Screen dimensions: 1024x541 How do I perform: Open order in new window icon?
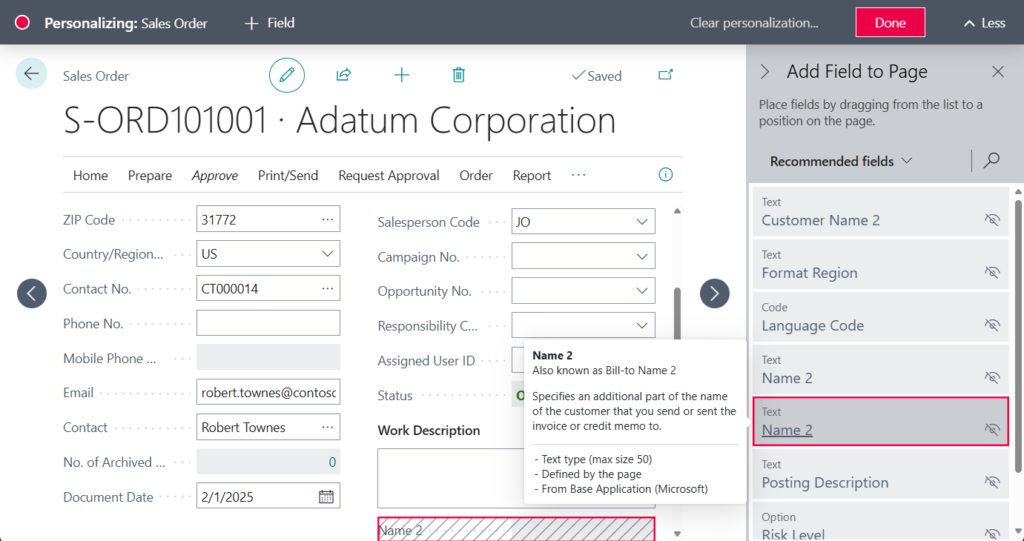(x=665, y=75)
